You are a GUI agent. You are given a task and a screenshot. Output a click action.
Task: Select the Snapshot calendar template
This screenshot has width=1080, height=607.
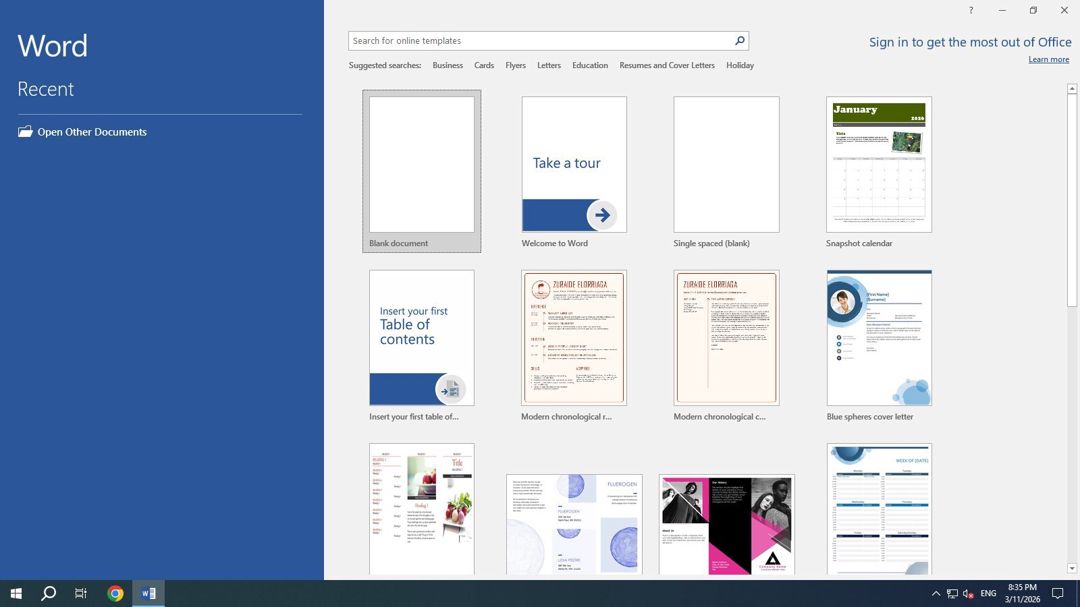[879, 164]
